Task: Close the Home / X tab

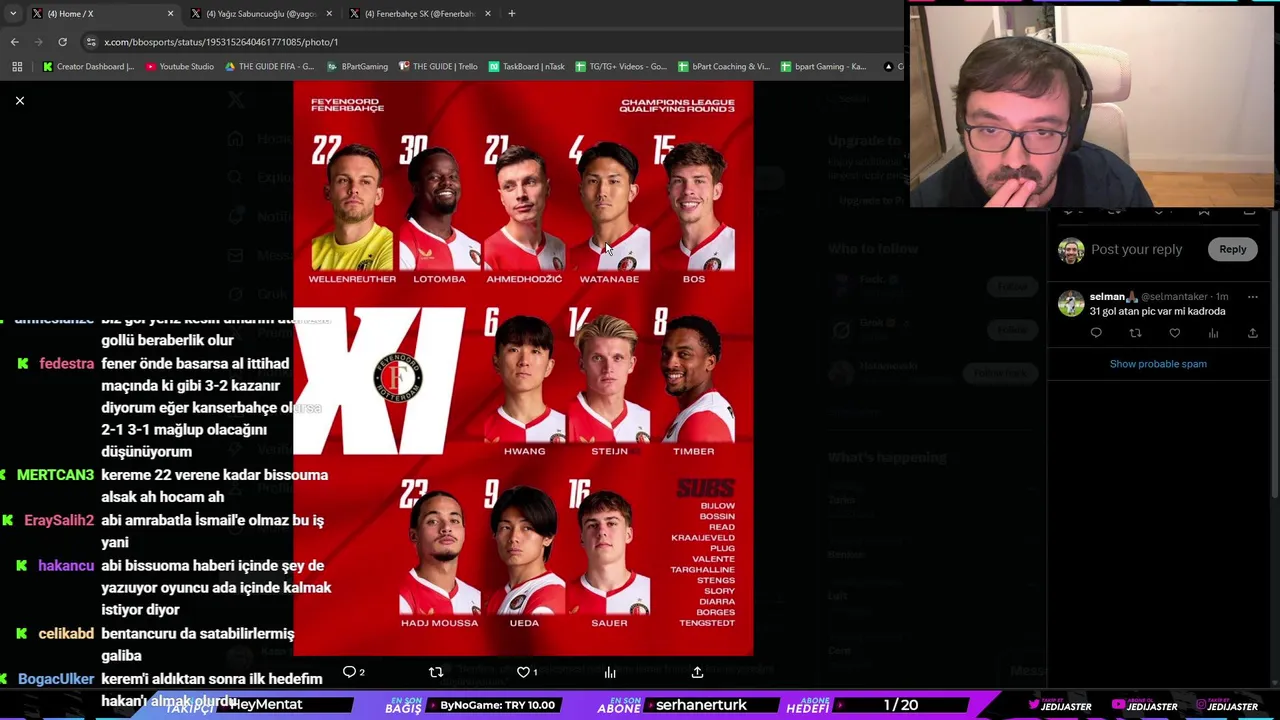Action: 170,14
